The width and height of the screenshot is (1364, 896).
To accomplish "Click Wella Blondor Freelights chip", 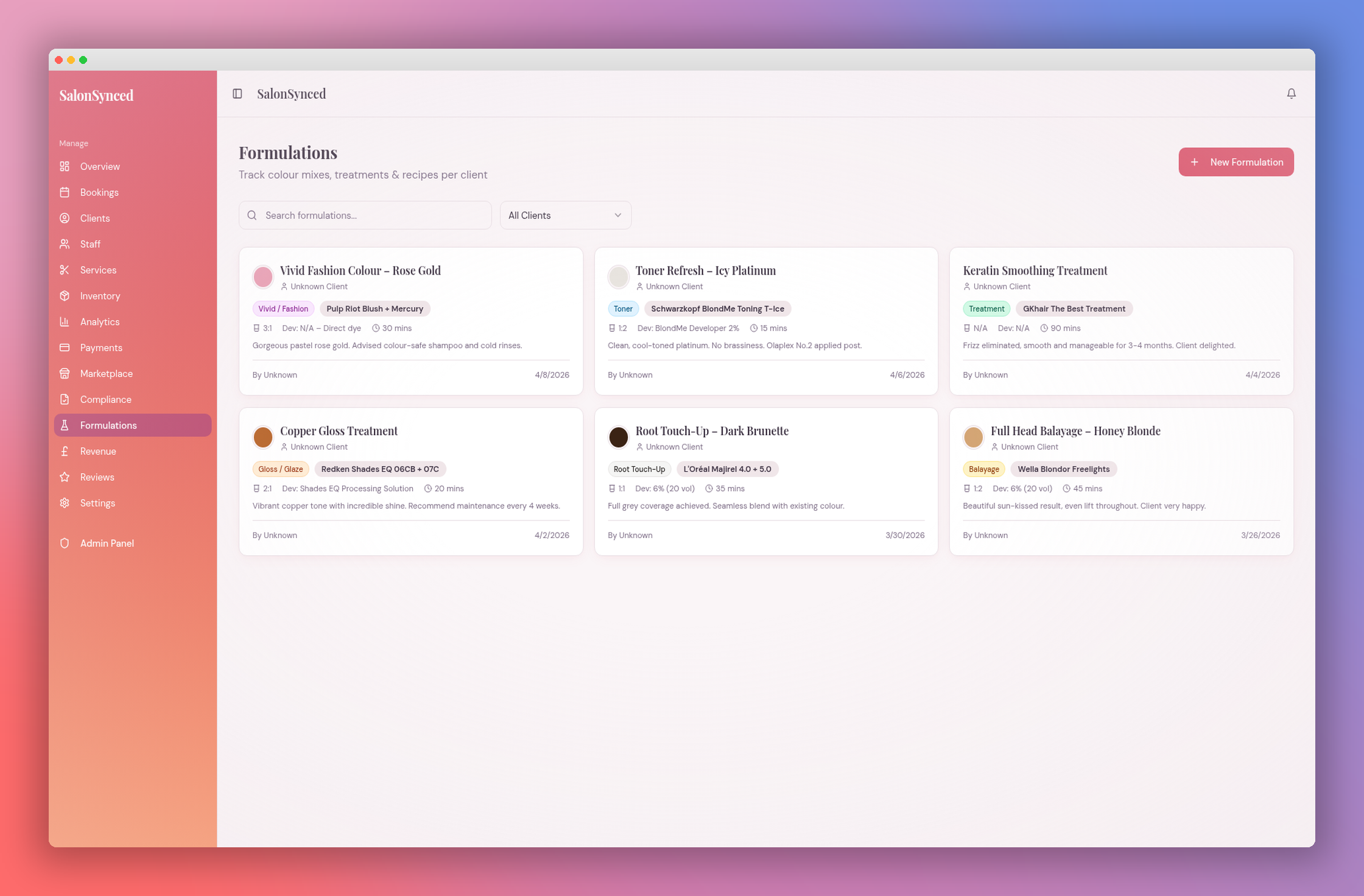I will pos(1064,469).
